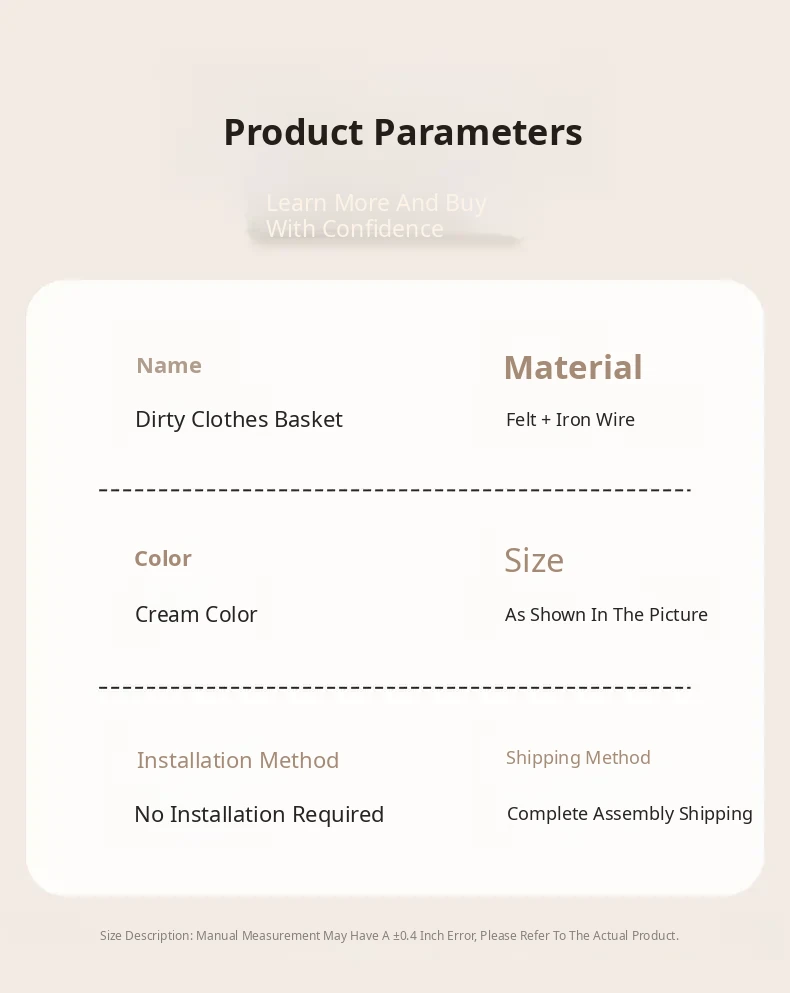Select the Material field label
The image size is (790, 993).
572,368
